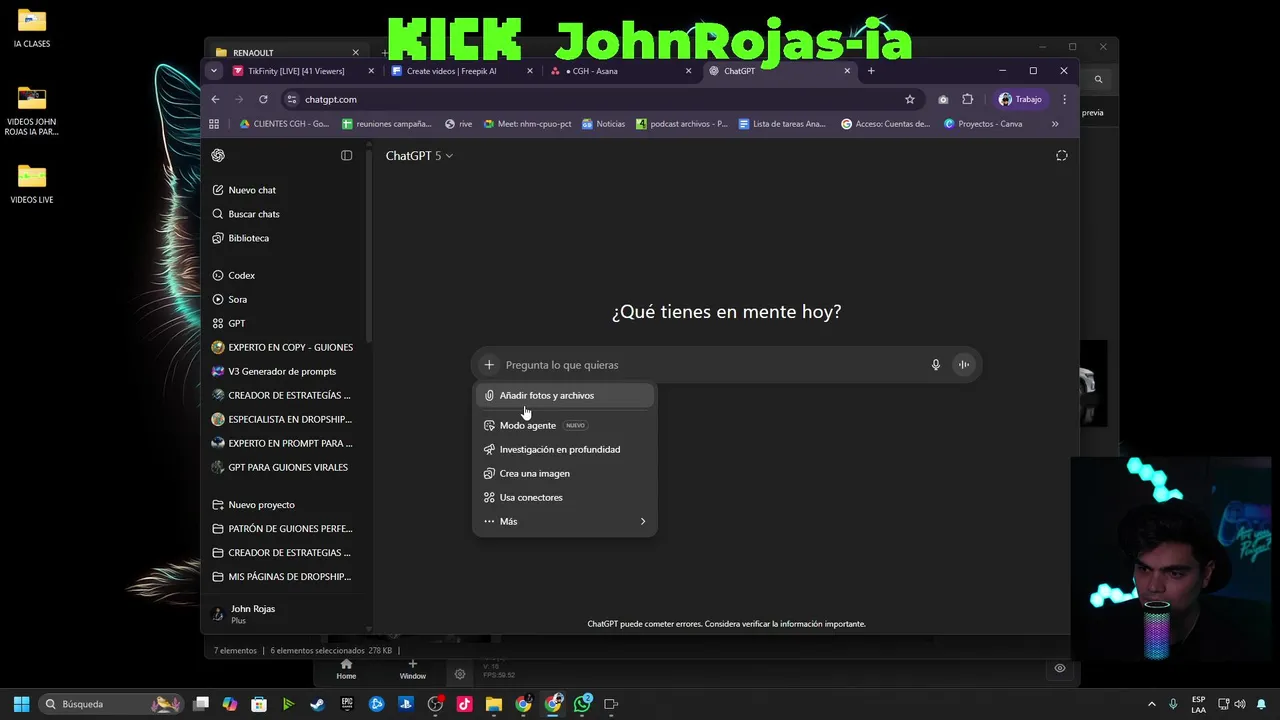
Task: Click the ChatGPT logo icon
Action: [218, 155]
